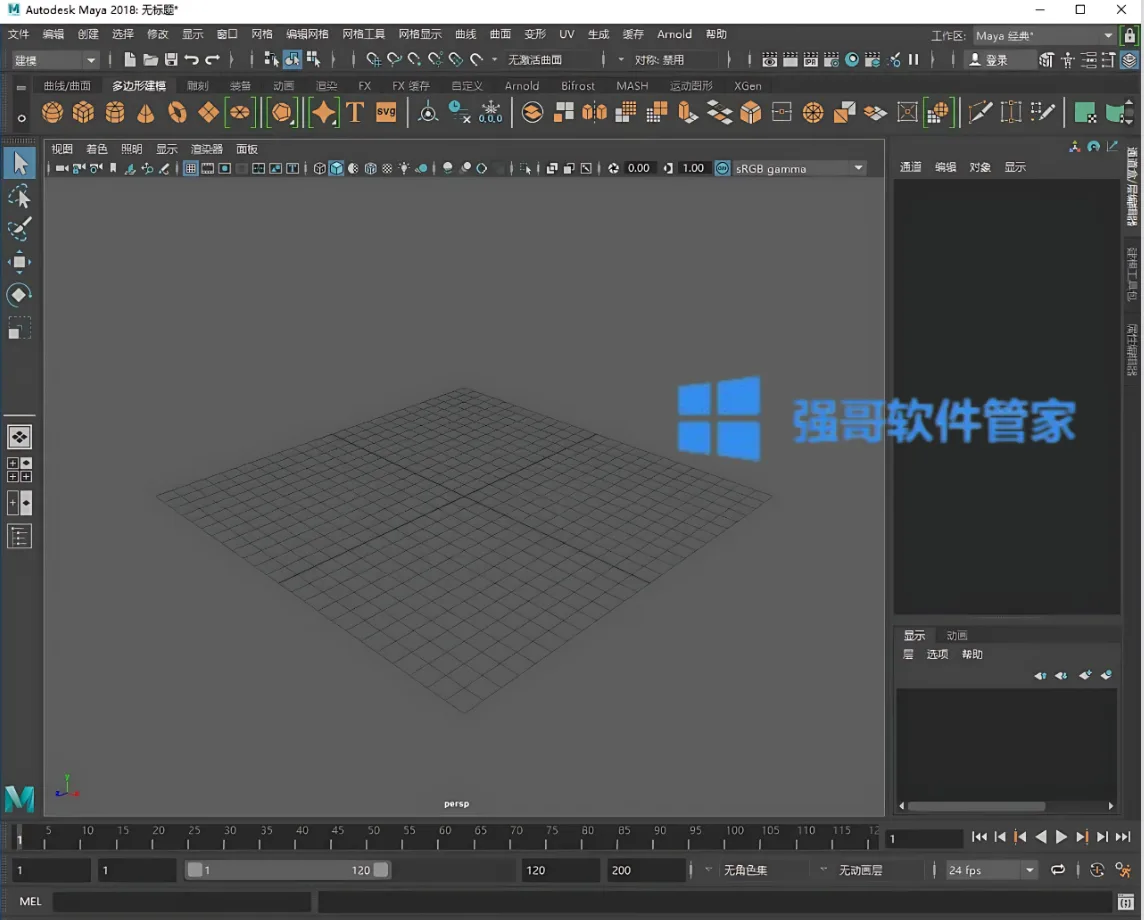Click the New Scene icon

[x=129, y=60]
